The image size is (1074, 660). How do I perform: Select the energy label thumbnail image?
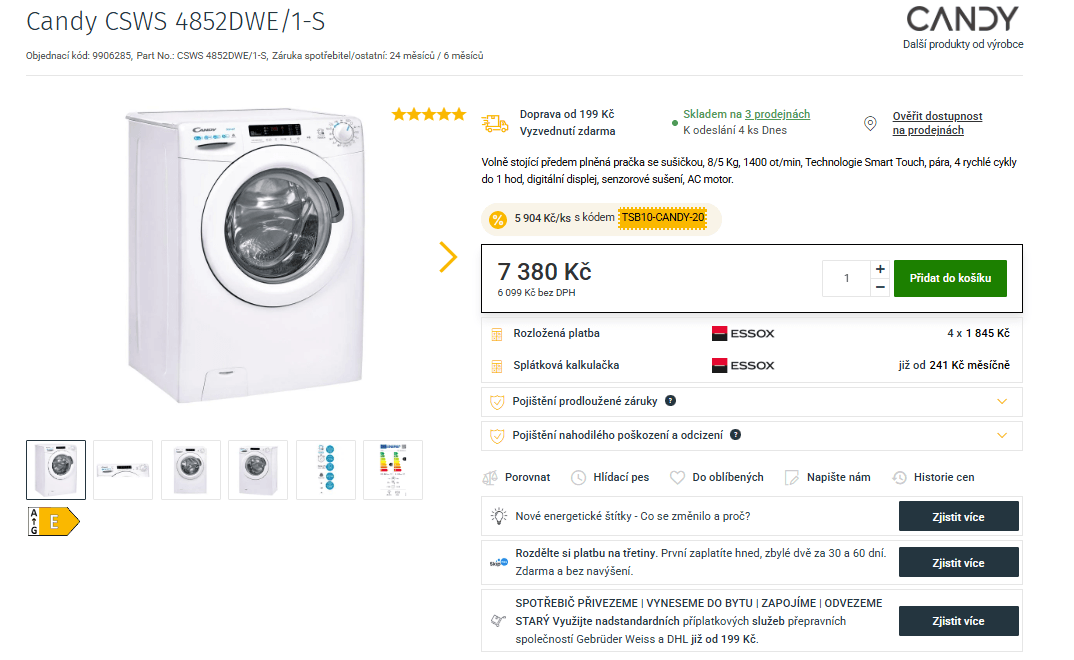pos(393,469)
